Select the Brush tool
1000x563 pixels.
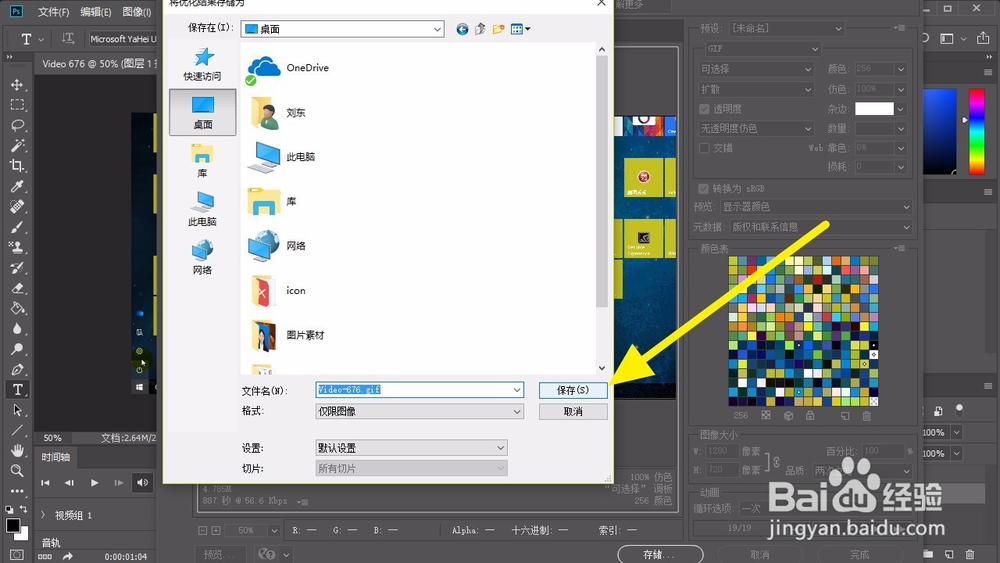tap(17, 227)
